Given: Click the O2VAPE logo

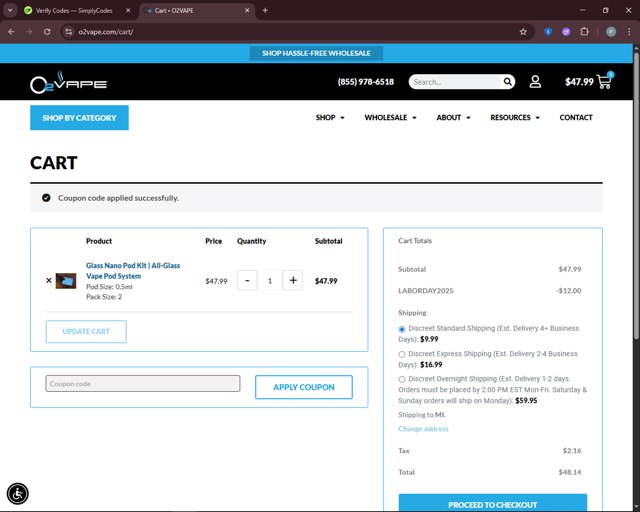Looking at the screenshot, I should [x=68, y=82].
